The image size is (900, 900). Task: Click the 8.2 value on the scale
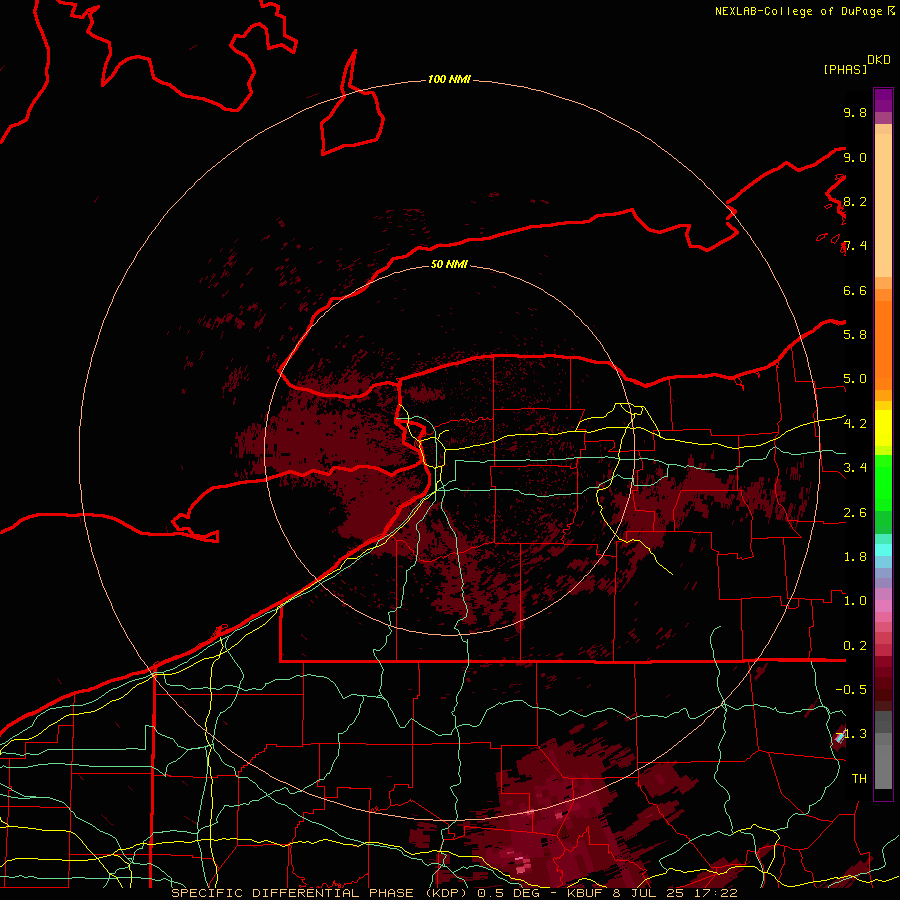tap(855, 201)
